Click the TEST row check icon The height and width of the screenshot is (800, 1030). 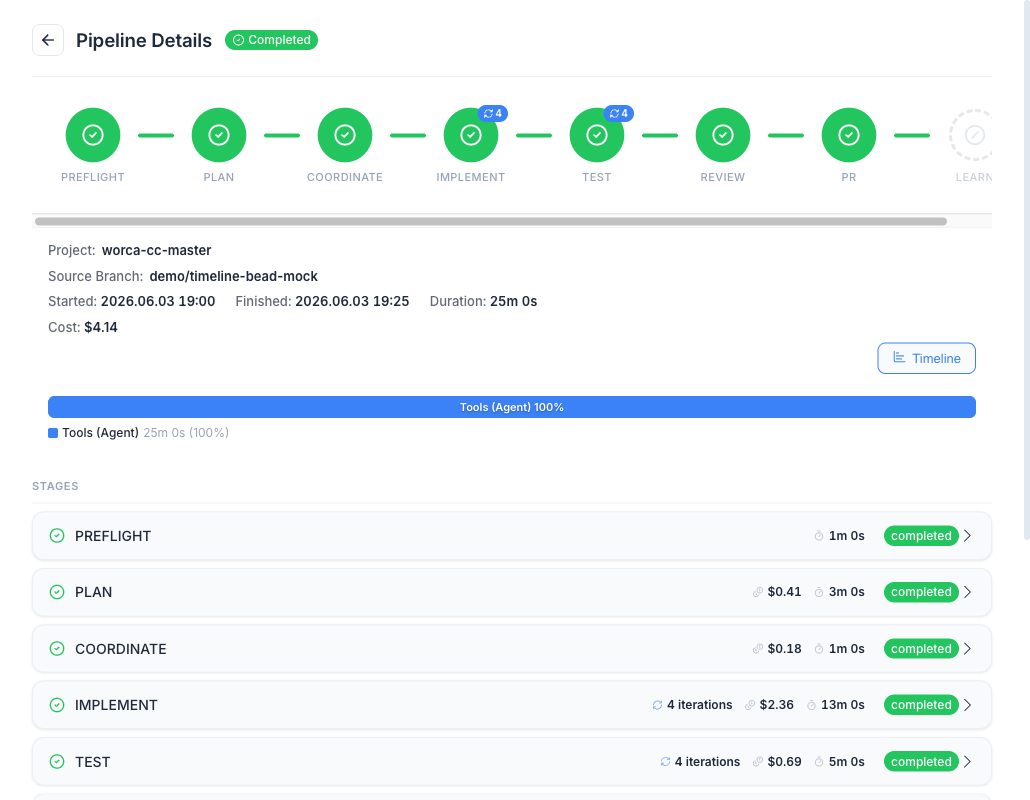[x=57, y=762]
